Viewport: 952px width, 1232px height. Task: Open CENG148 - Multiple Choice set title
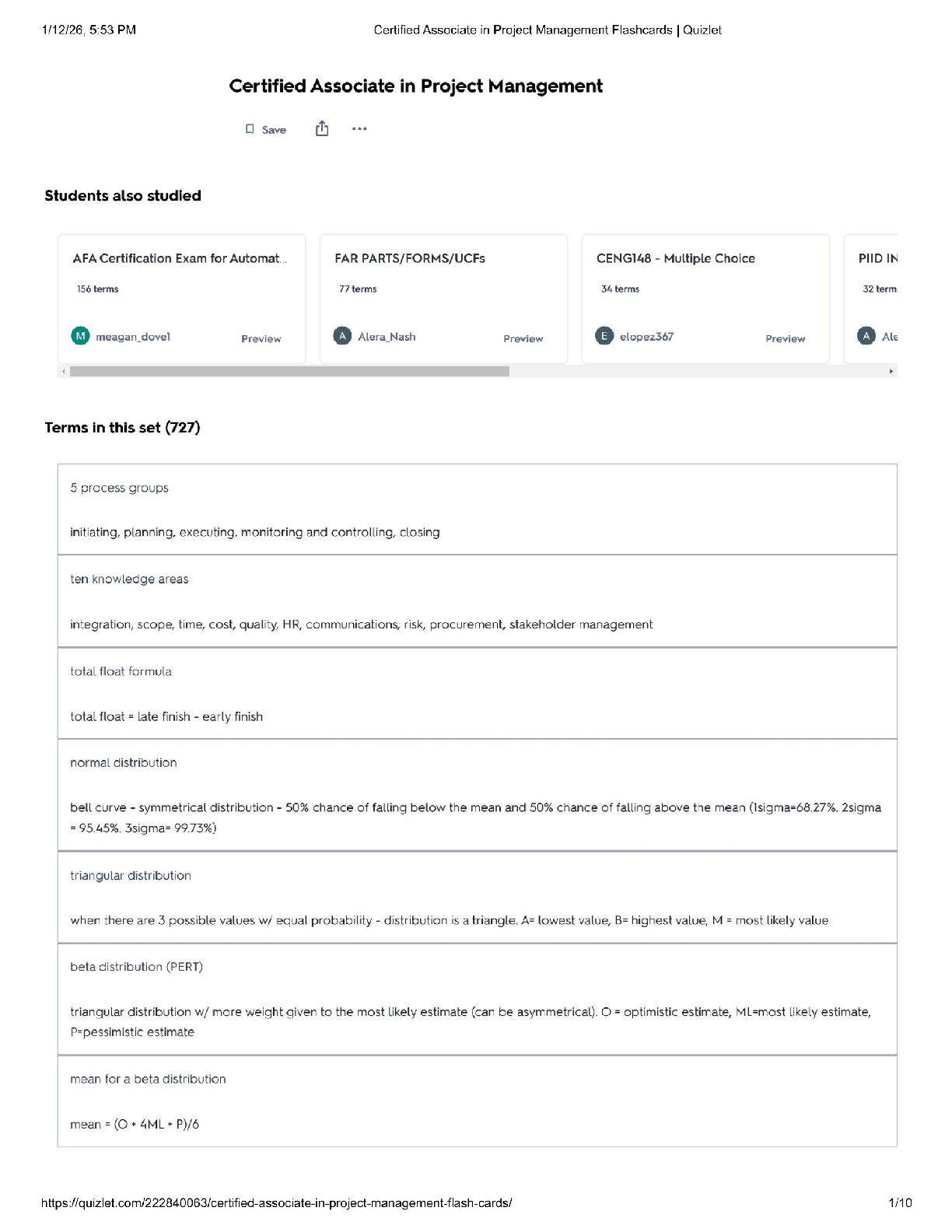click(x=675, y=258)
